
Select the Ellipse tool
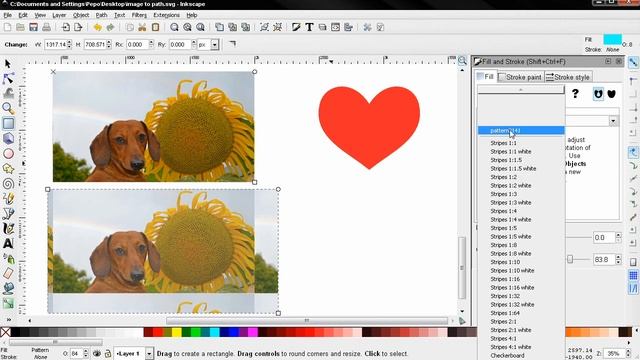pyautogui.click(x=8, y=153)
